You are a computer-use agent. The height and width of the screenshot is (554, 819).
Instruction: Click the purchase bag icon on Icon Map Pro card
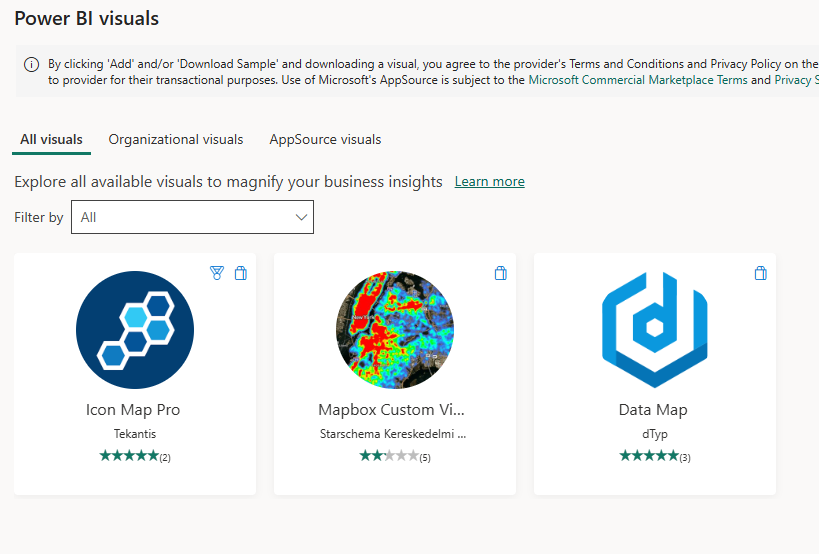click(x=240, y=273)
